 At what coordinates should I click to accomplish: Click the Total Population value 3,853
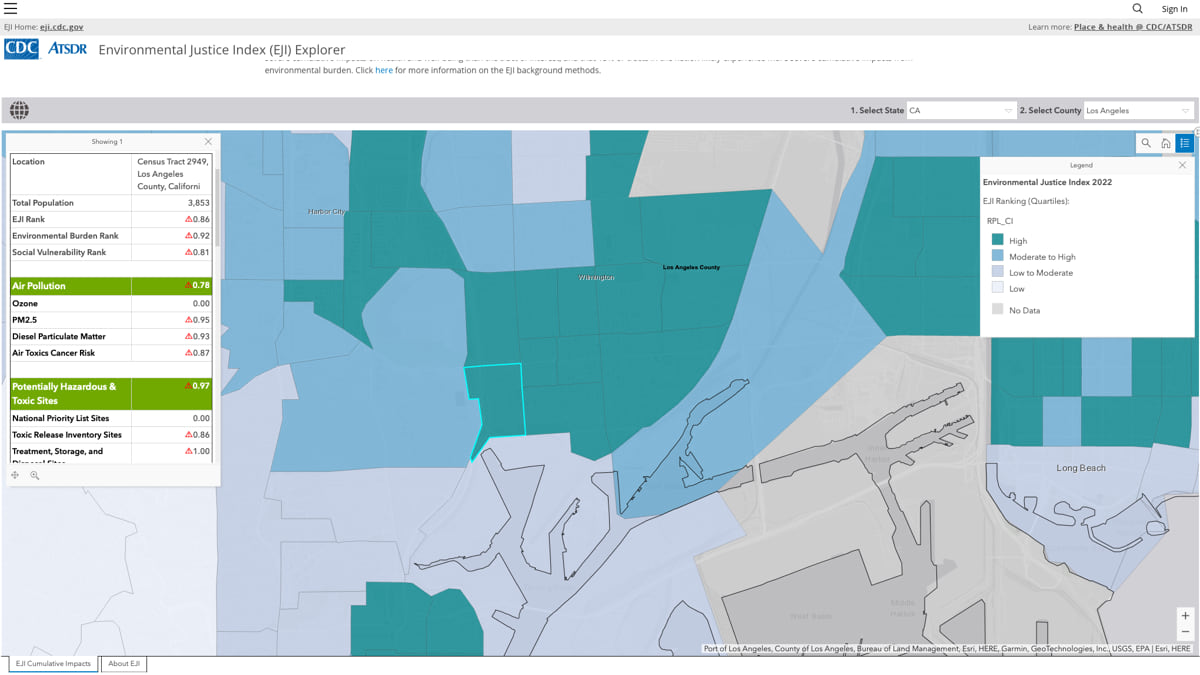(199, 202)
